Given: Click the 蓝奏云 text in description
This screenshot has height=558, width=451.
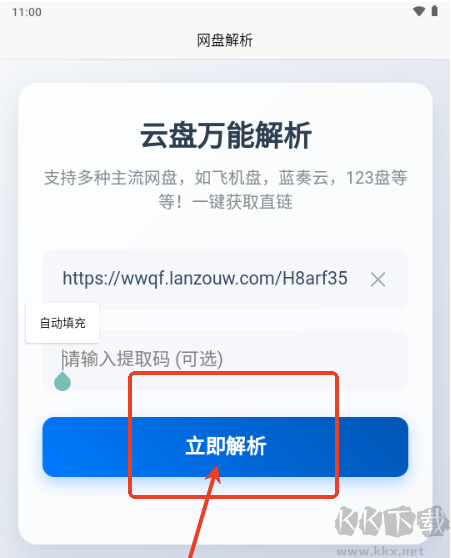Looking at the screenshot, I should (x=303, y=177).
